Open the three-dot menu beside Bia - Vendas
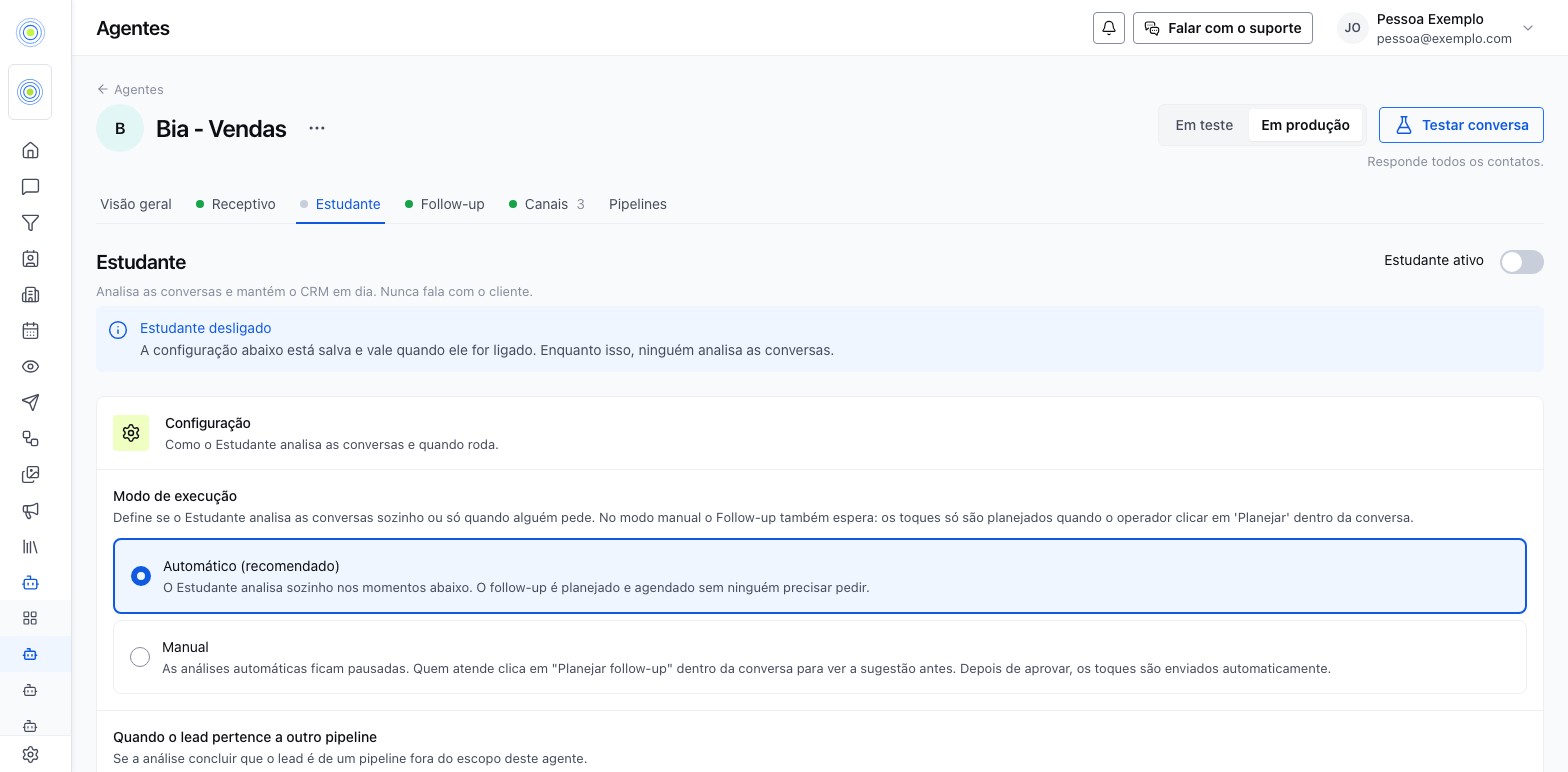 (317, 128)
